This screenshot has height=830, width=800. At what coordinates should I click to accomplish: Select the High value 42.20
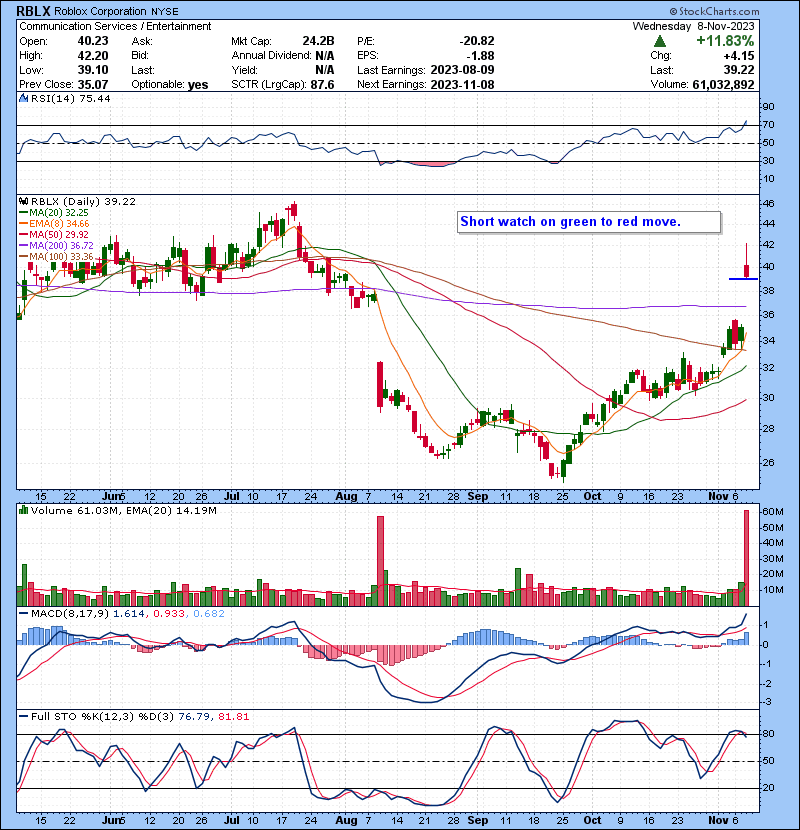[93, 56]
